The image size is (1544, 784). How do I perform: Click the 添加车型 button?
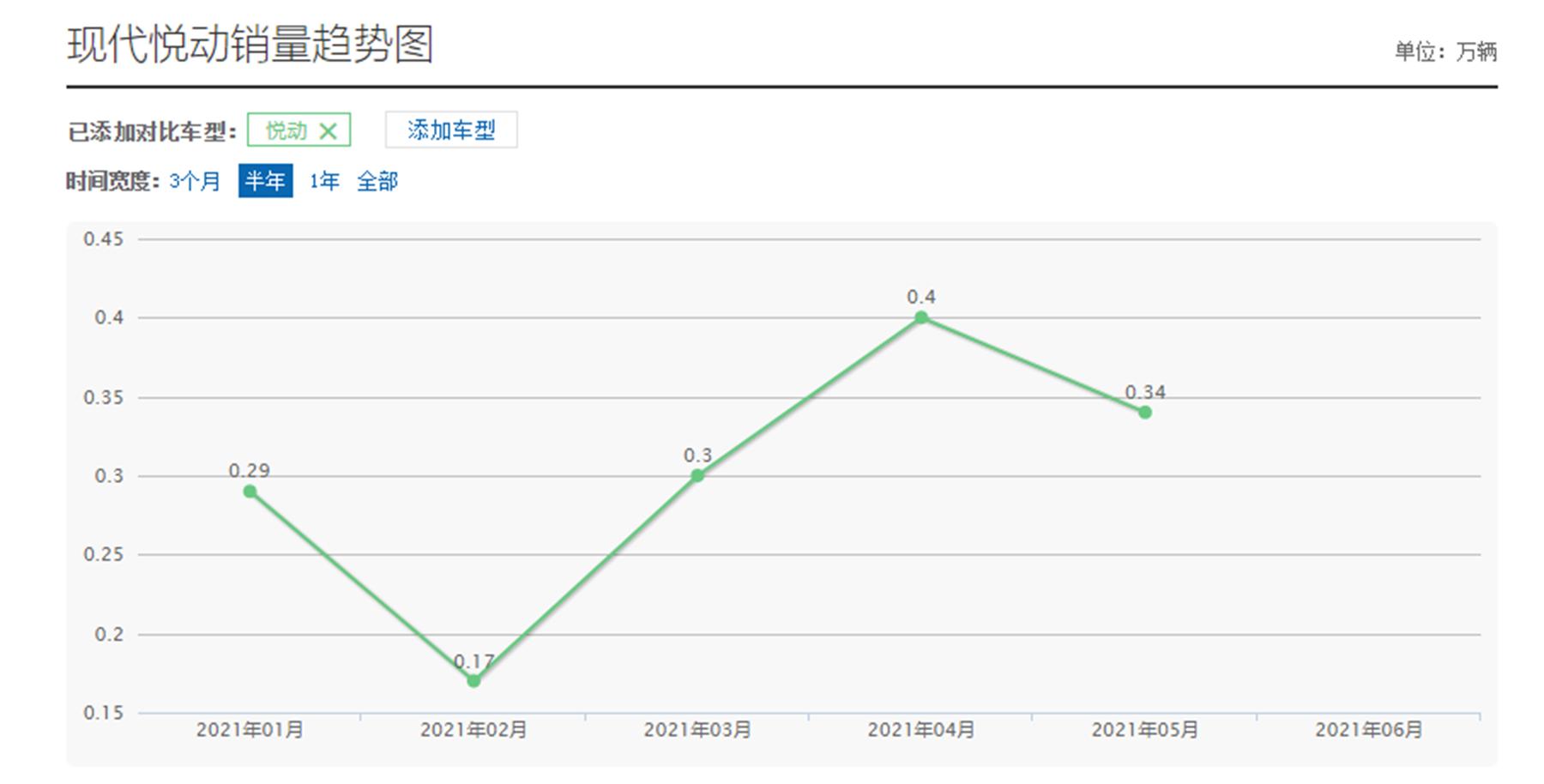[451, 130]
